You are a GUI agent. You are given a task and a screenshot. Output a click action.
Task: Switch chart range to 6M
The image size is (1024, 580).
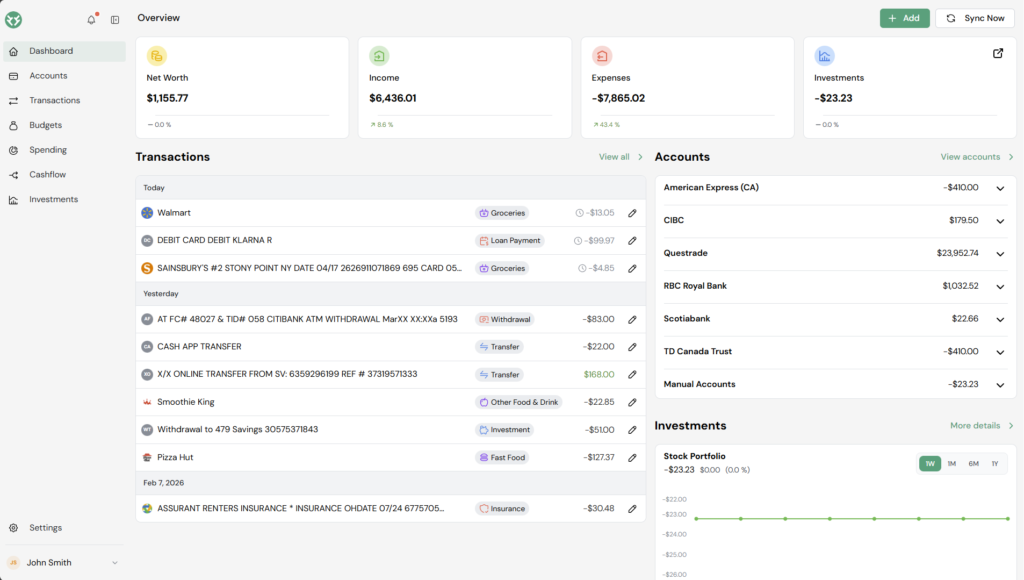973,464
